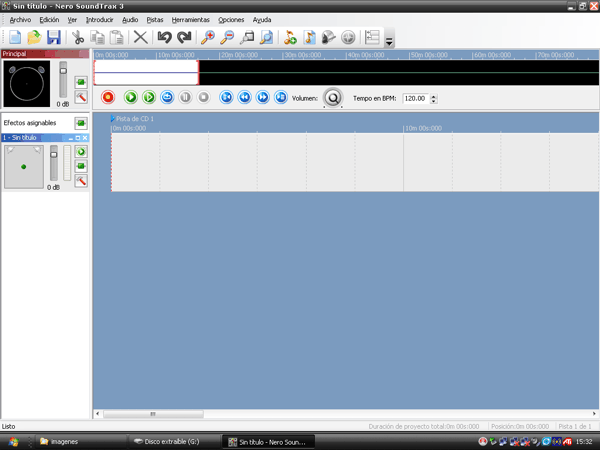Insert audio file with music note plus icon
600x450 pixels.
point(290,38)
